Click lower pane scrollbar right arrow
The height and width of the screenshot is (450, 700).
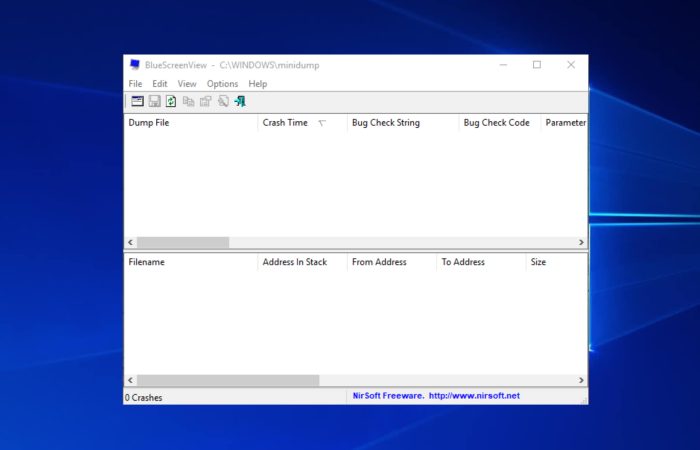pyautogui.click(x=581, y=380)
